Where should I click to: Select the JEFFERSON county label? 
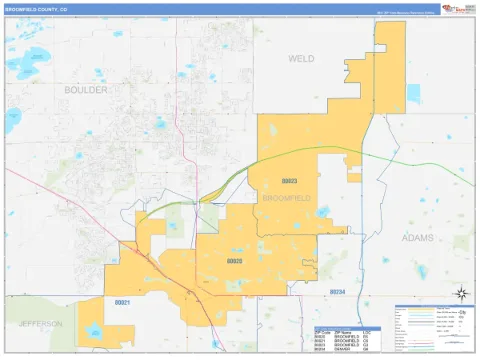(x=40, y=324)
